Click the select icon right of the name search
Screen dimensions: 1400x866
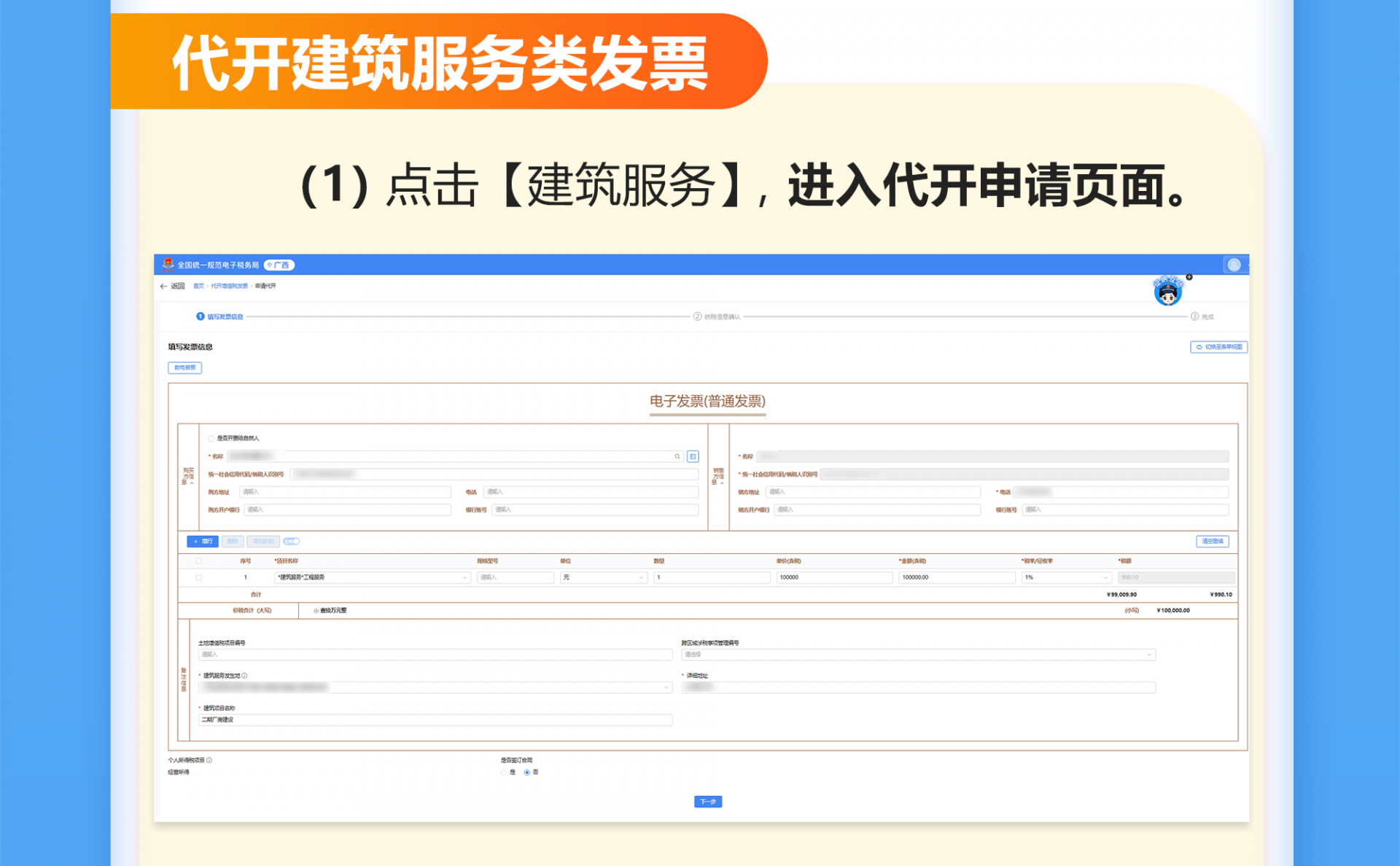click(x=691, y=456)
